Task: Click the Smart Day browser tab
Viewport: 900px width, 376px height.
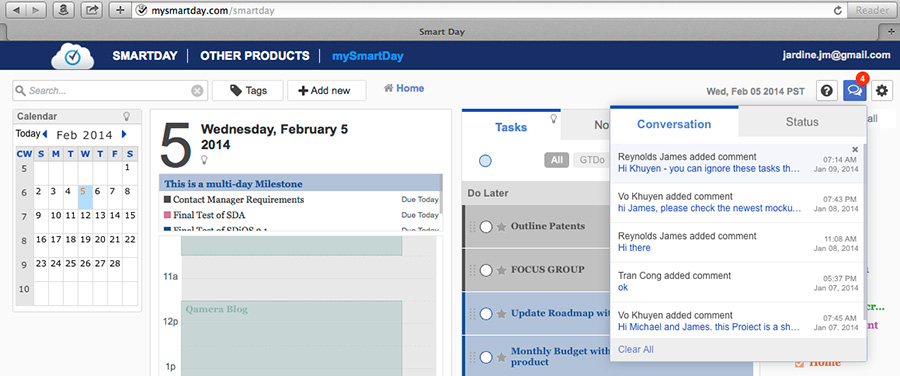Action: point(441,32)
